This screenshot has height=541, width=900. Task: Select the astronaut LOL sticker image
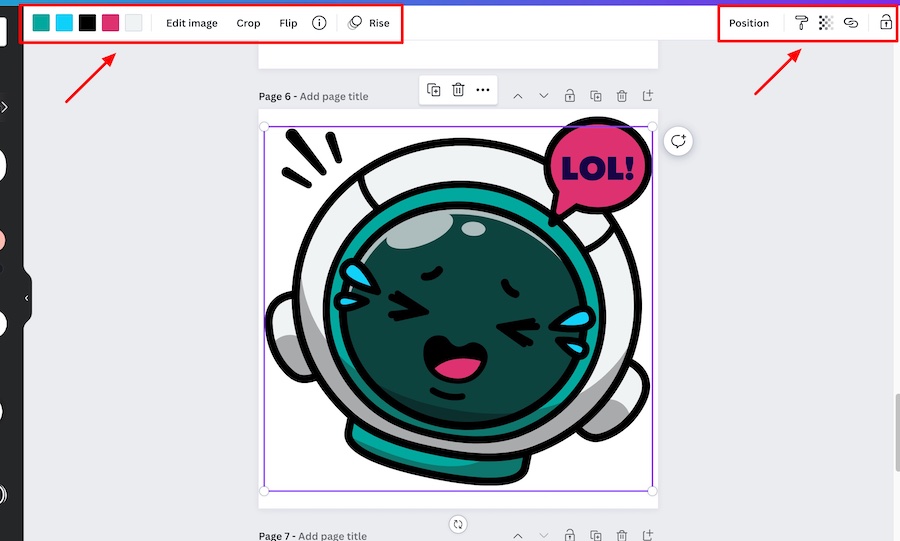[x=458, y=308]
